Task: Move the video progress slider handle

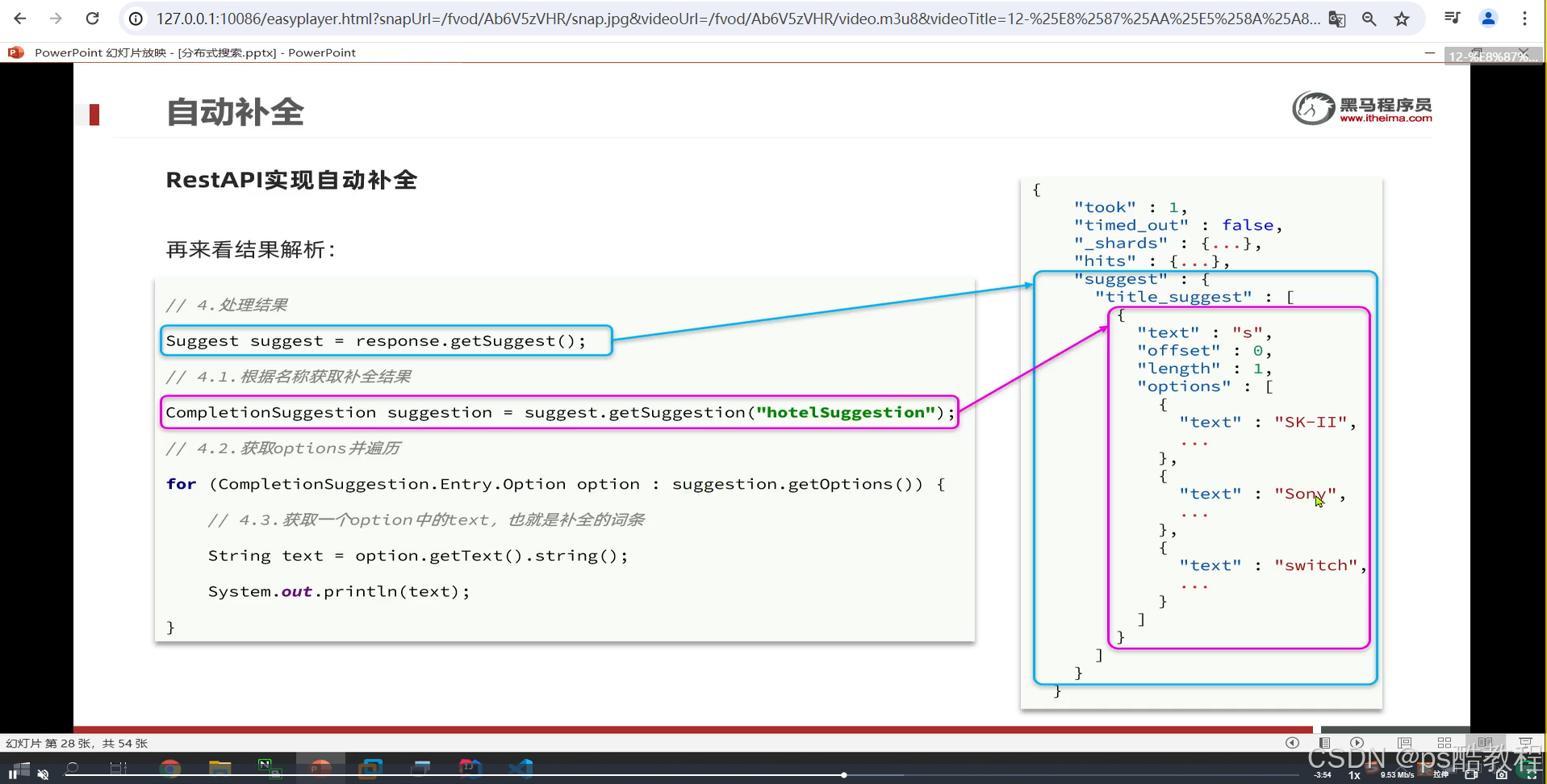Action: coord(843,775)
